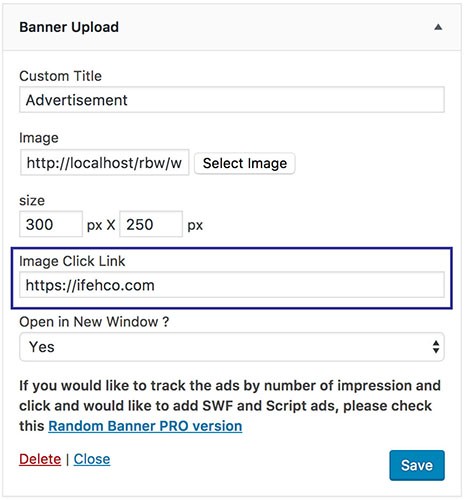The image size is (465, 500).
Task: Click the Image Click Link URL field
Action: pyautogui.click(x=232, y=285)
